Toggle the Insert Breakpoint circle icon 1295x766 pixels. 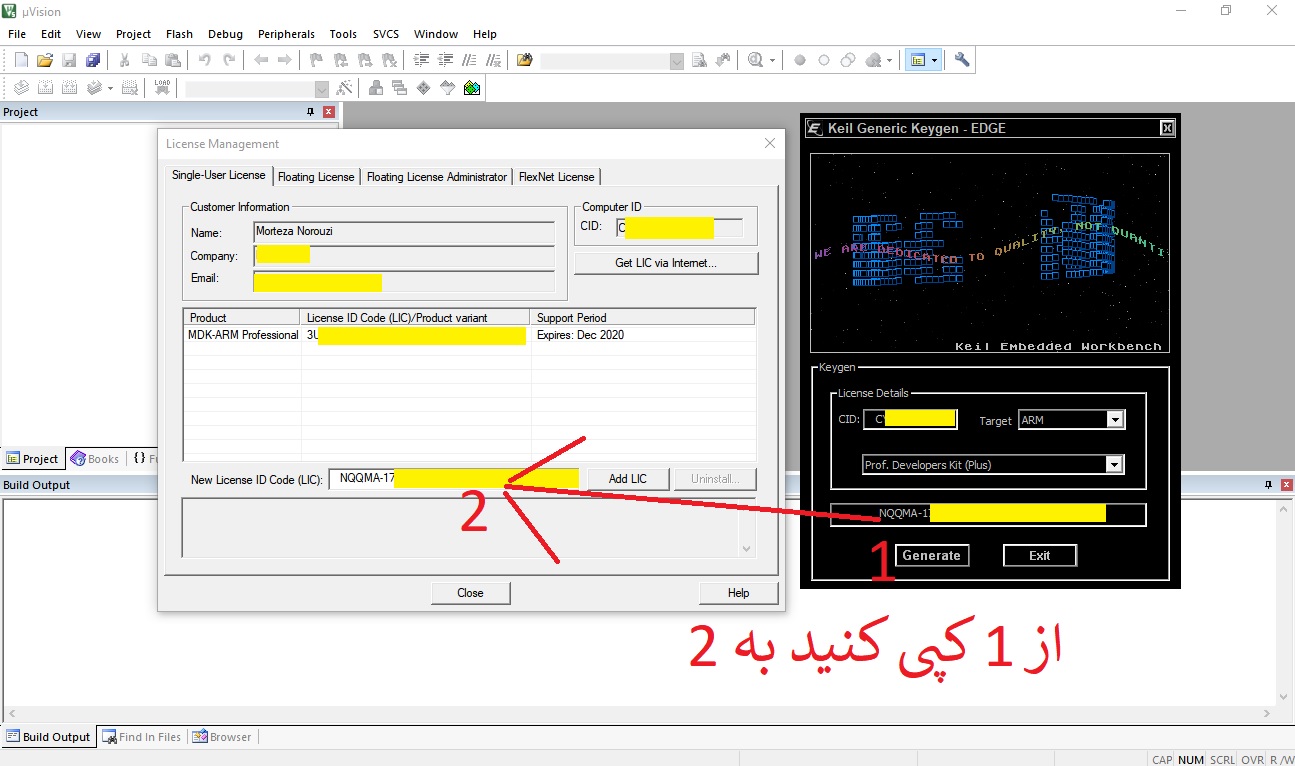(800, 60)
